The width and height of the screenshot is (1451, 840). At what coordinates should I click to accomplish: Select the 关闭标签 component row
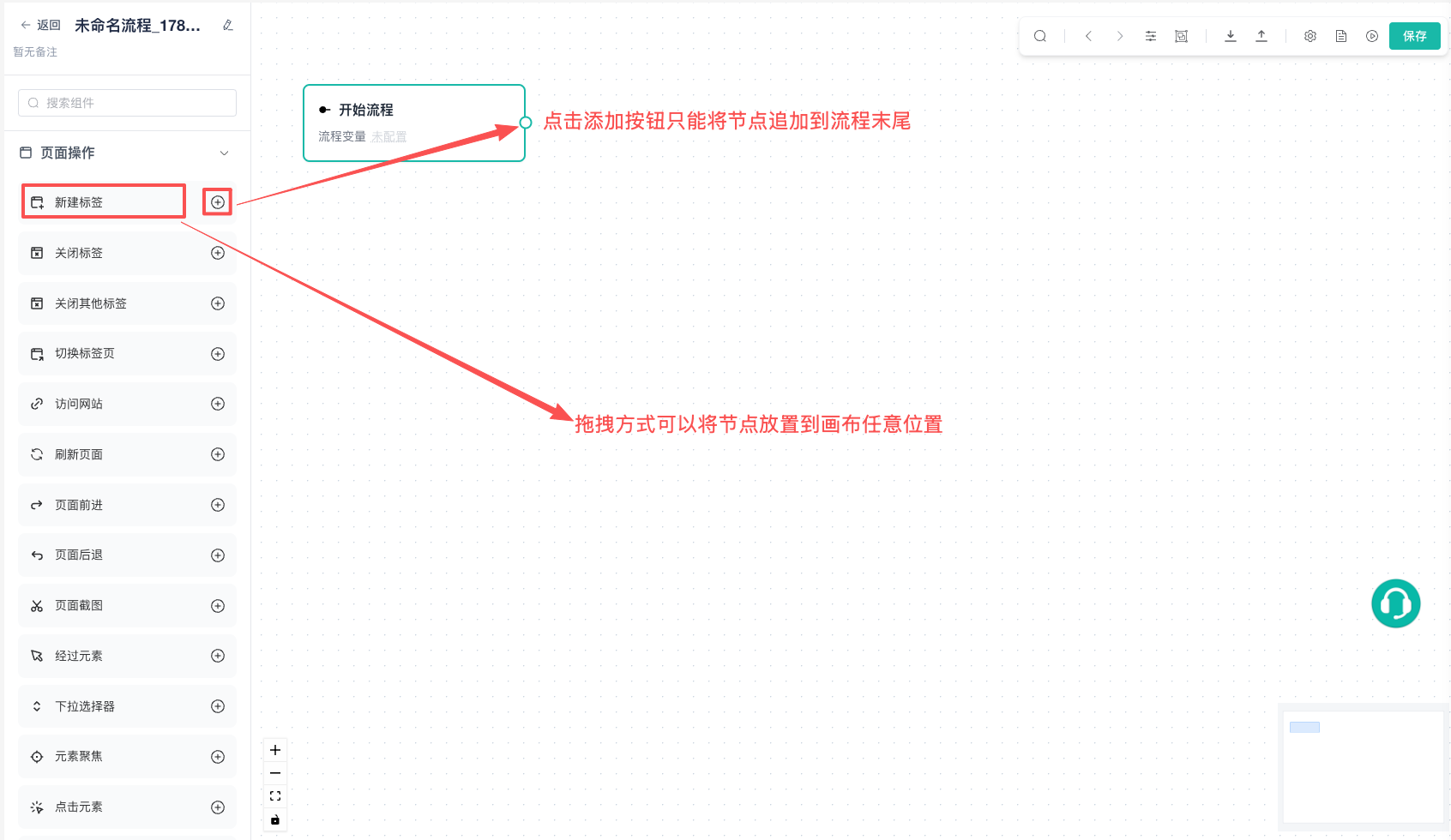point(127,253)
